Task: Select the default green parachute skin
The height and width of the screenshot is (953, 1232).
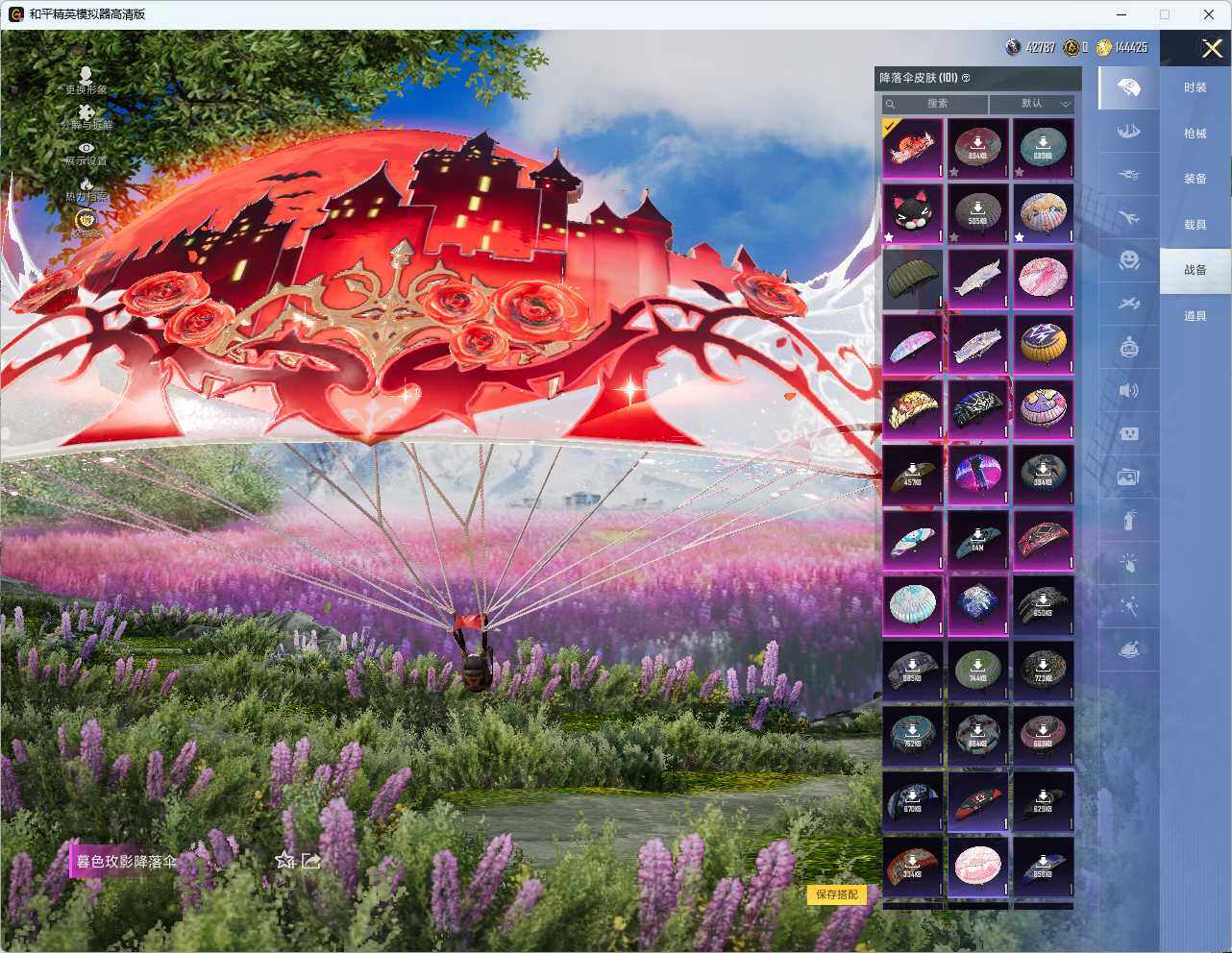Action: [x=913, y=279]
